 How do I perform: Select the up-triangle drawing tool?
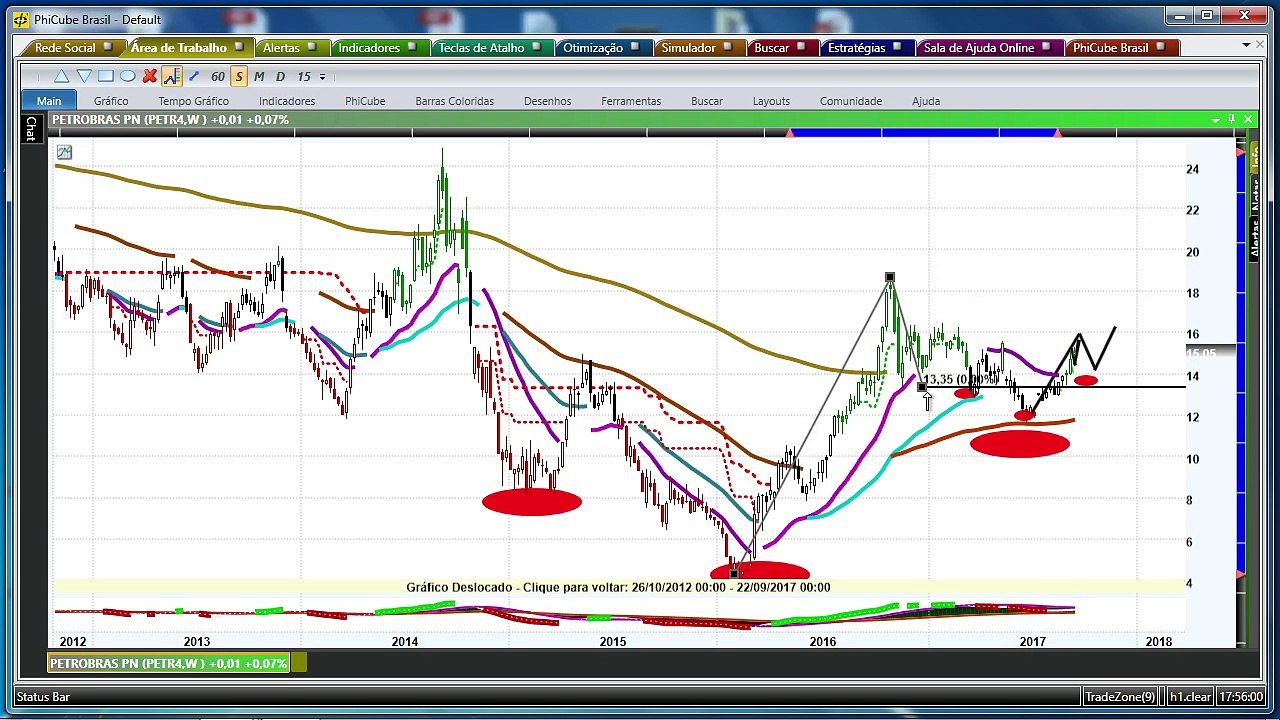click(62, 76)
